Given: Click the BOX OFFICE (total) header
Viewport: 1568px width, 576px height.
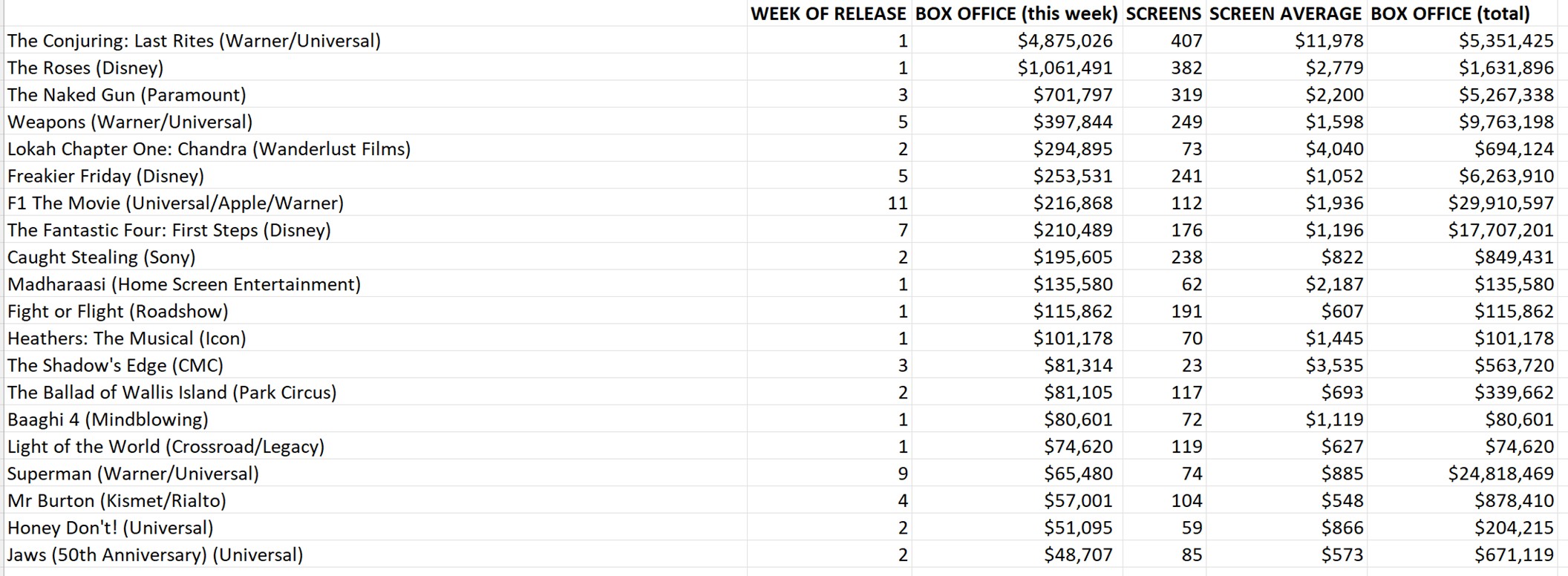Looking at the screenshot, I should pyautogui.click(x=1450, y=13).
